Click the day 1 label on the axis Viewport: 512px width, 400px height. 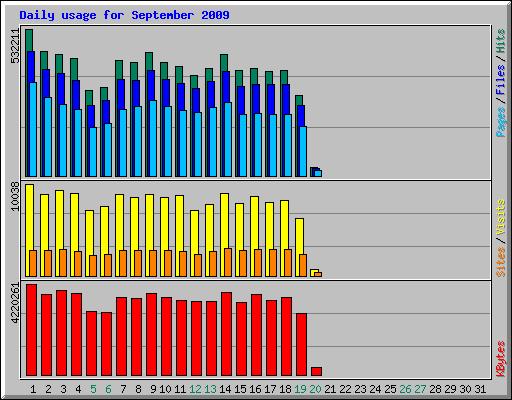tap(33, 389)
